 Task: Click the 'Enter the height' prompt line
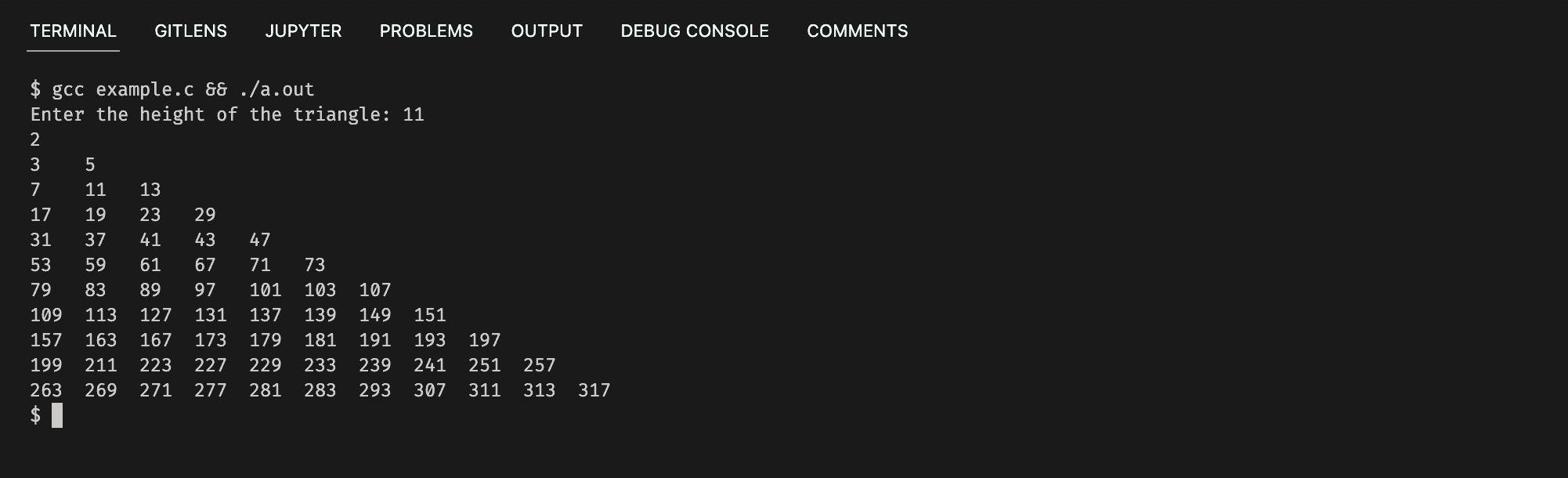pos(227,114)
